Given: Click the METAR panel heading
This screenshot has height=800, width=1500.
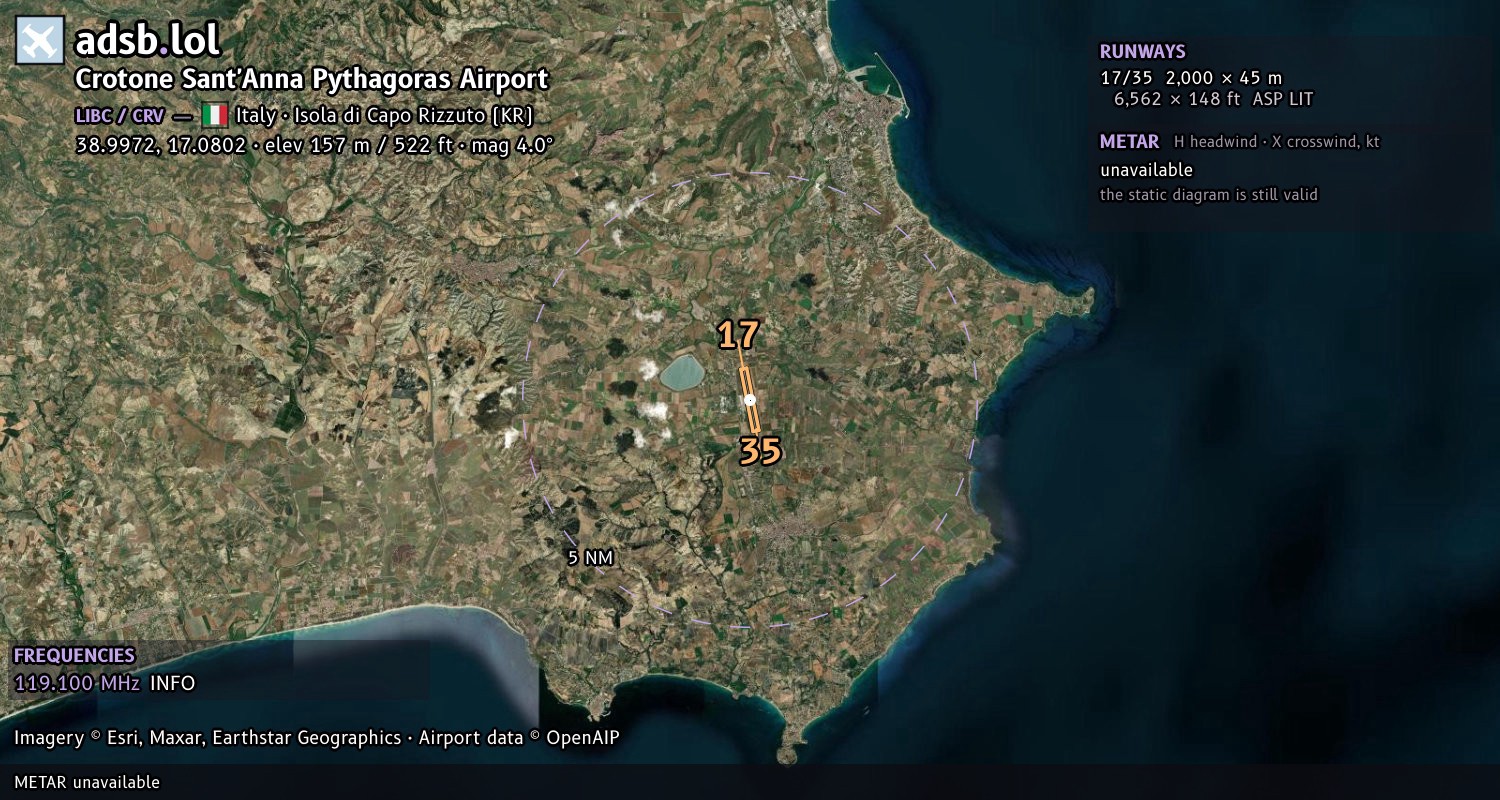Looking at the screenshot, I should [1129, 142].
